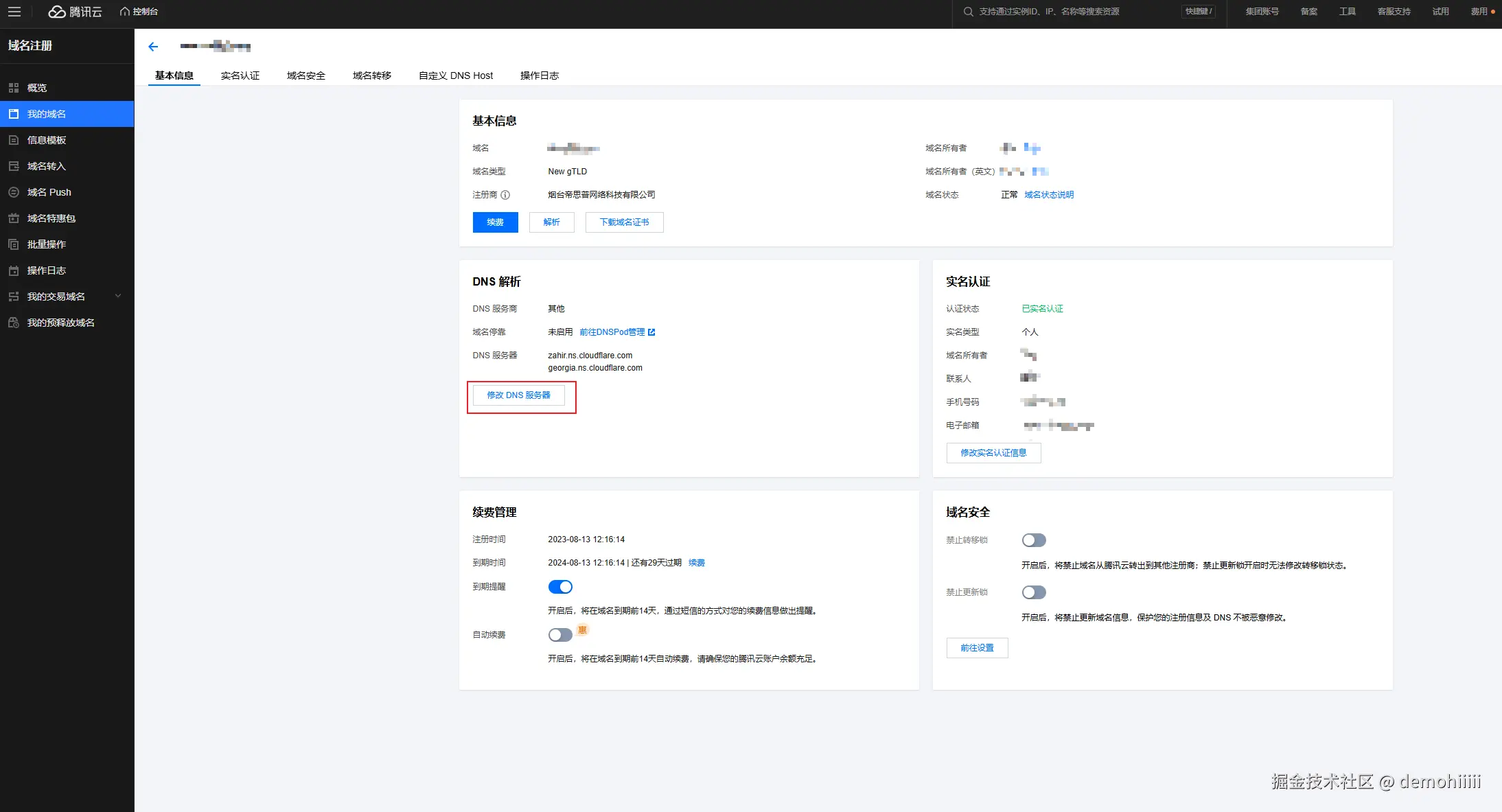Screen dimensions: 1502x812
Task: Disable the 到期提醒 toggle
Action: [x=560, y=587]
